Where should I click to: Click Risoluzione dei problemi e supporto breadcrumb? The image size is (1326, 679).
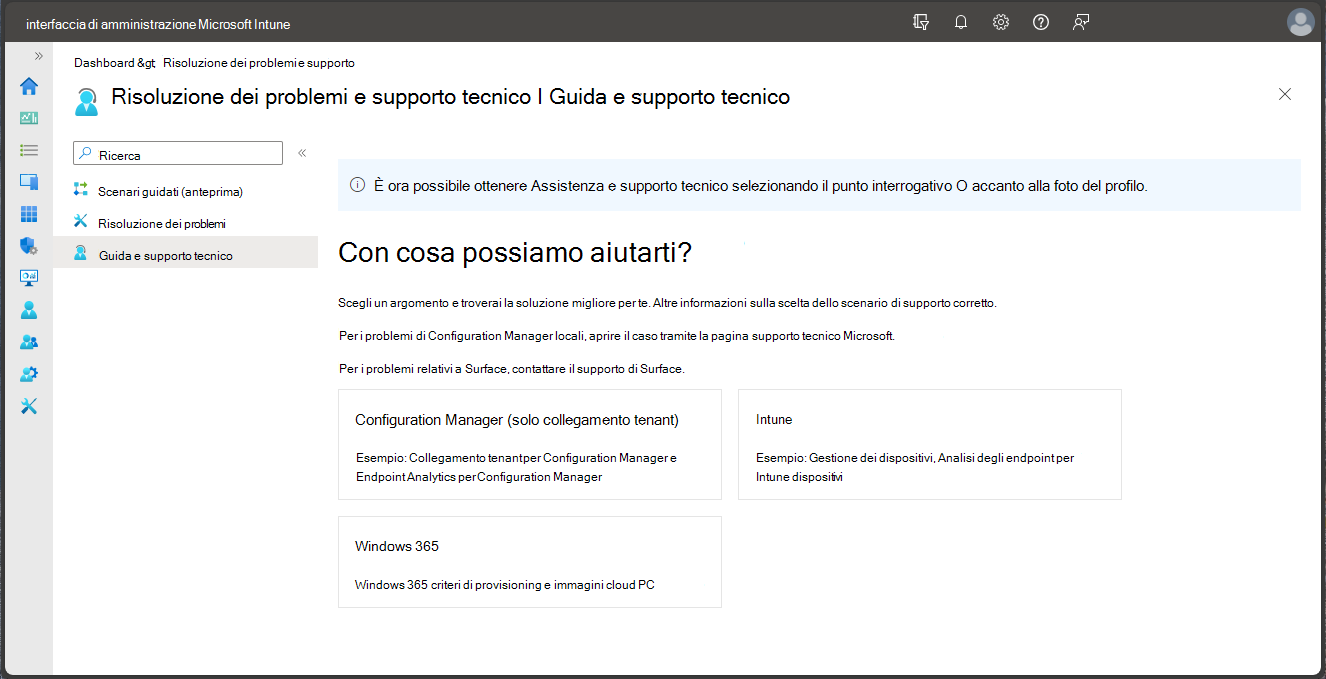point(259,63)
